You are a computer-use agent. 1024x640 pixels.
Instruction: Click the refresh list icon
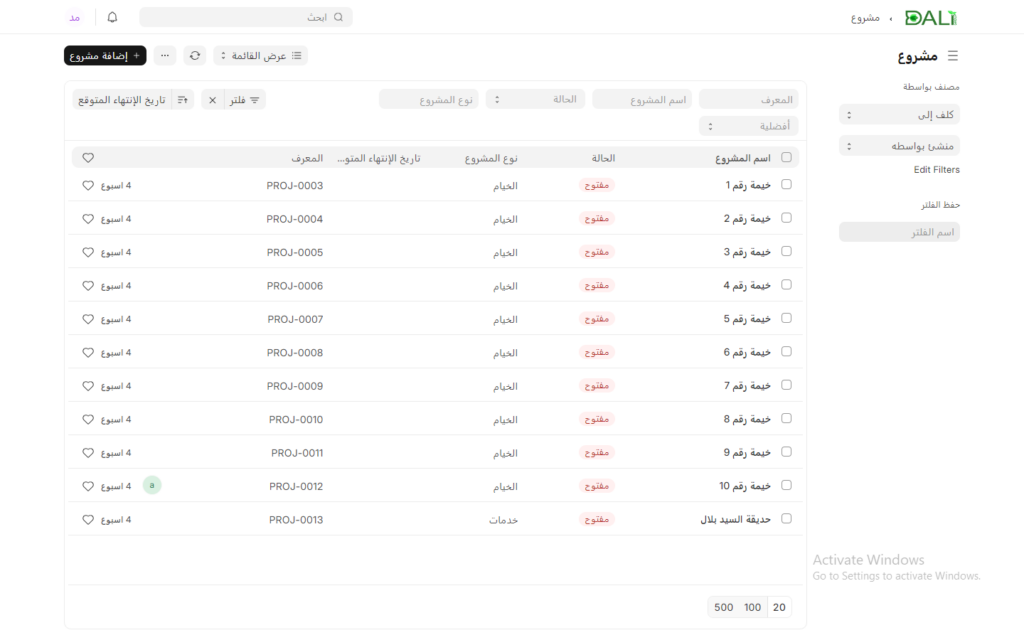[195, 56]
